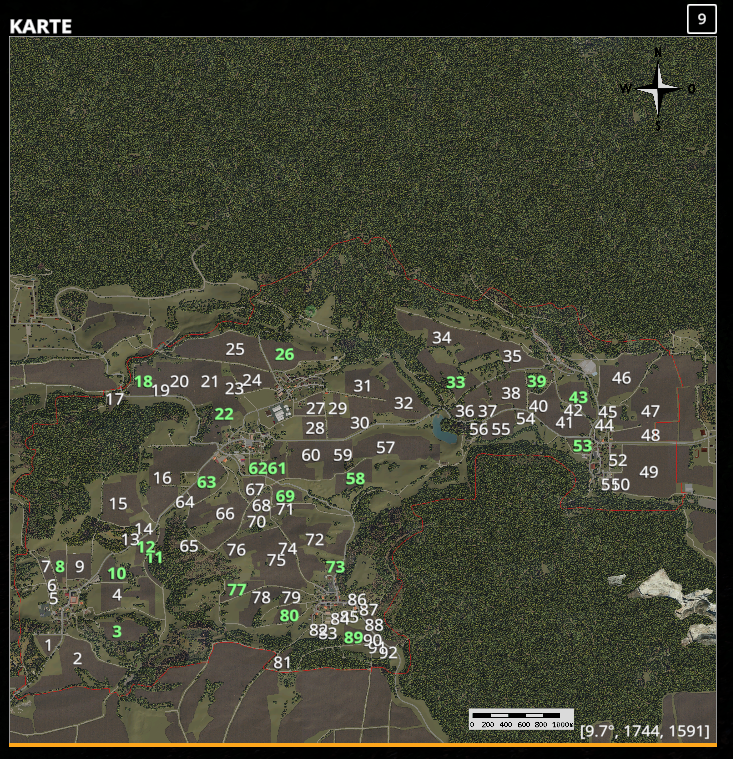Screen dimensions: 733x759
Task: Click field number 34 on map
Action: (x=442, y=337)
